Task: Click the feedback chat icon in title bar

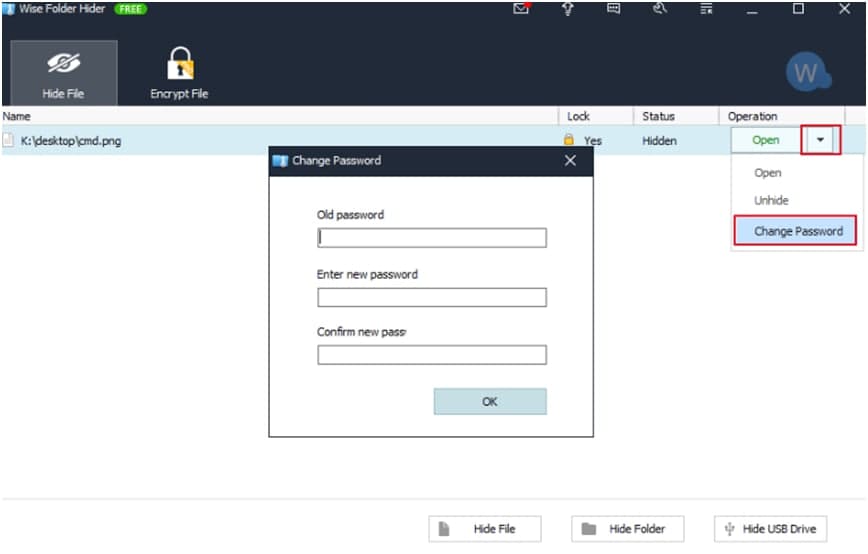Action: click(613, 9)
